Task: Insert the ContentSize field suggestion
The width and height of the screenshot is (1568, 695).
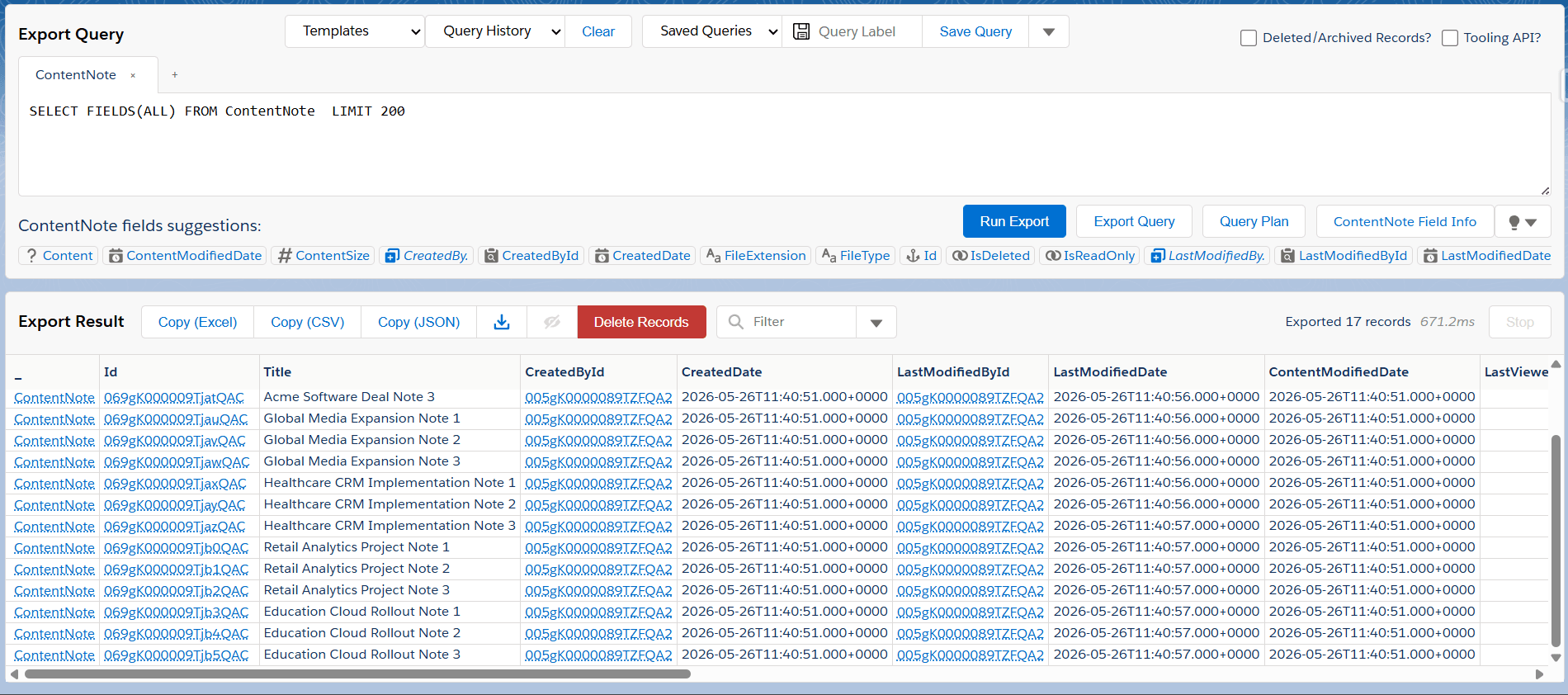Action: (324, 256)
